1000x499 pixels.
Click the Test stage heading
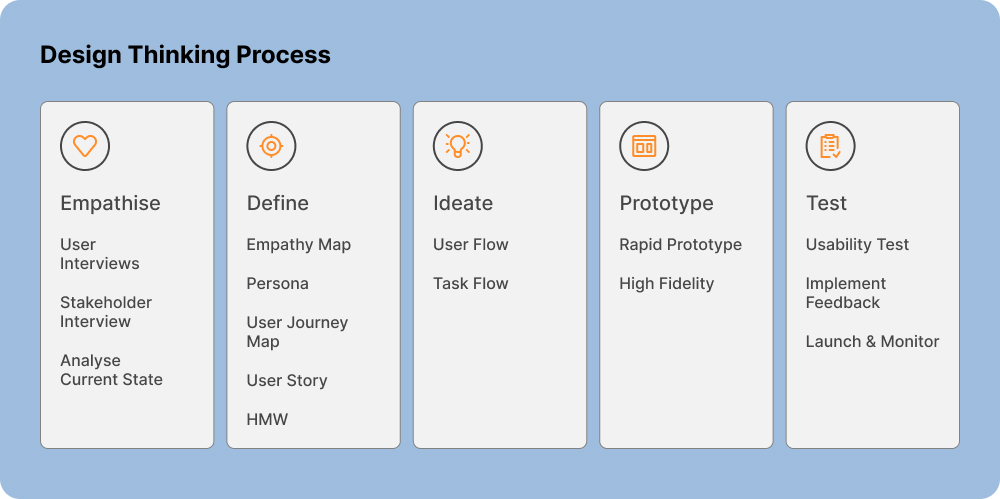(826, 203)
